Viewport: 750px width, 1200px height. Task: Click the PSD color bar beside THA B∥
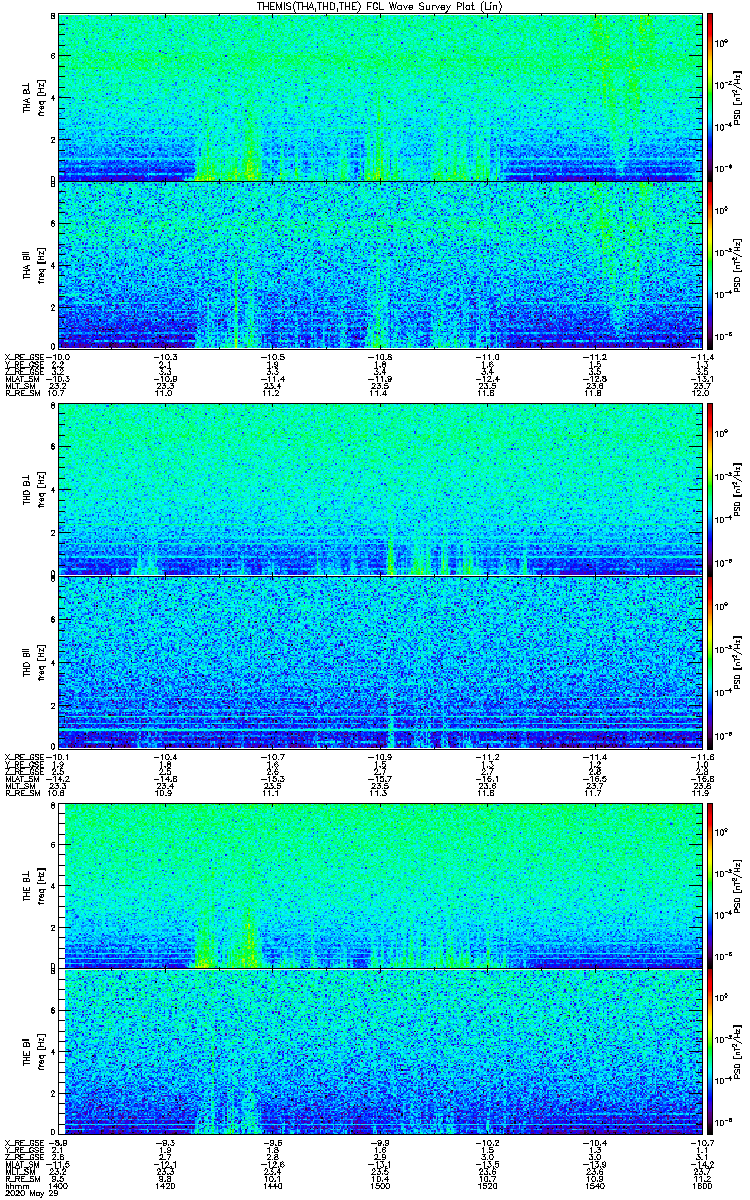pyautogui.click(x=711, y=264)
